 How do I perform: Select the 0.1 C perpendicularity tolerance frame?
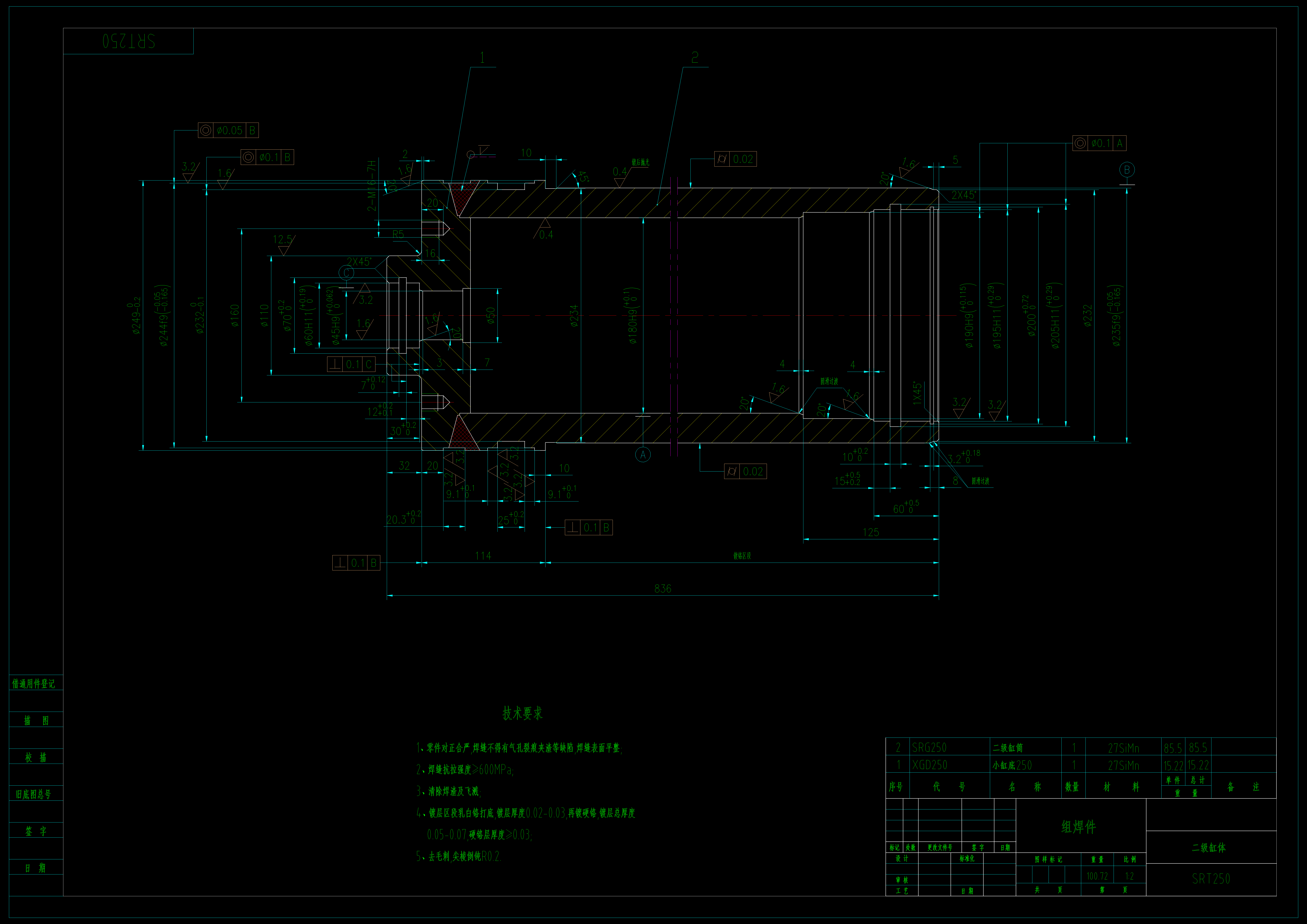point(351,364)
